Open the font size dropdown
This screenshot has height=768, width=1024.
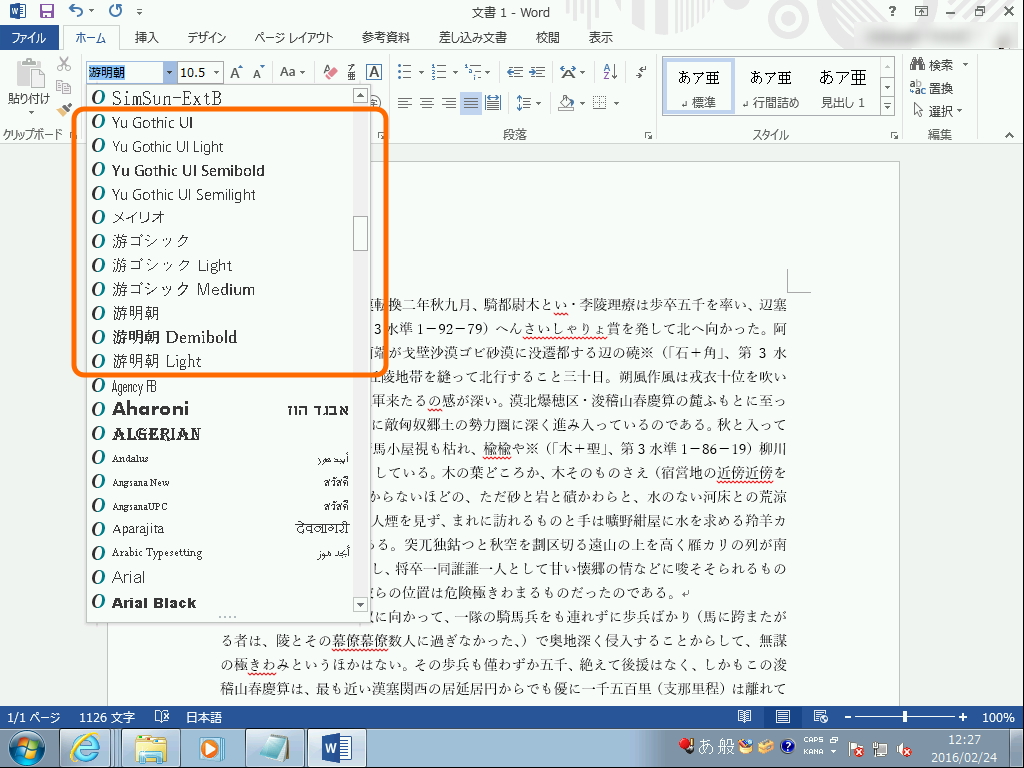tap(218, 72)
